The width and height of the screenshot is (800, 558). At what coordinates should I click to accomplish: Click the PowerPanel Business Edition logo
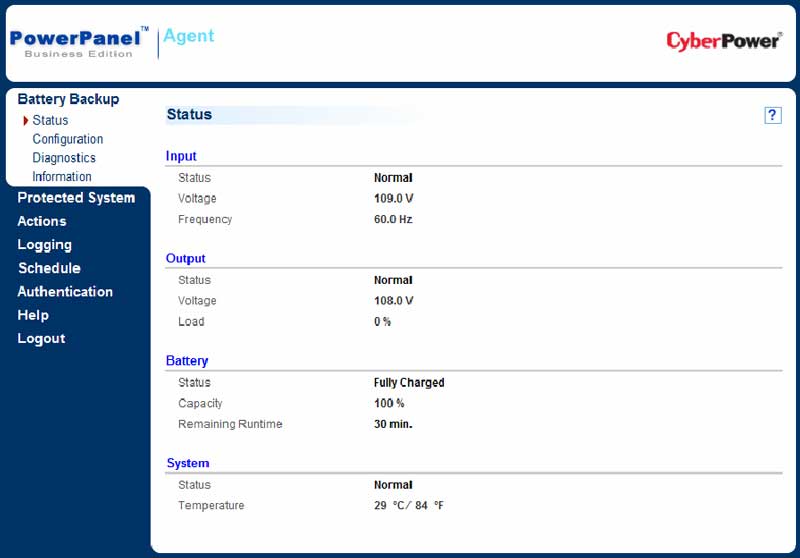79,41
